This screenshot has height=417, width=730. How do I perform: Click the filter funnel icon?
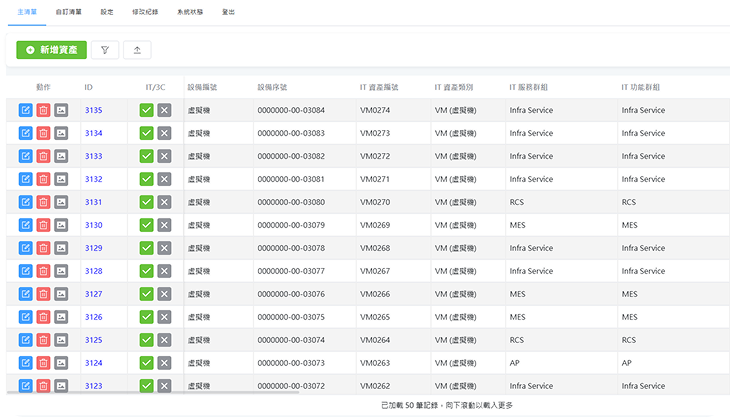point(104,49)
